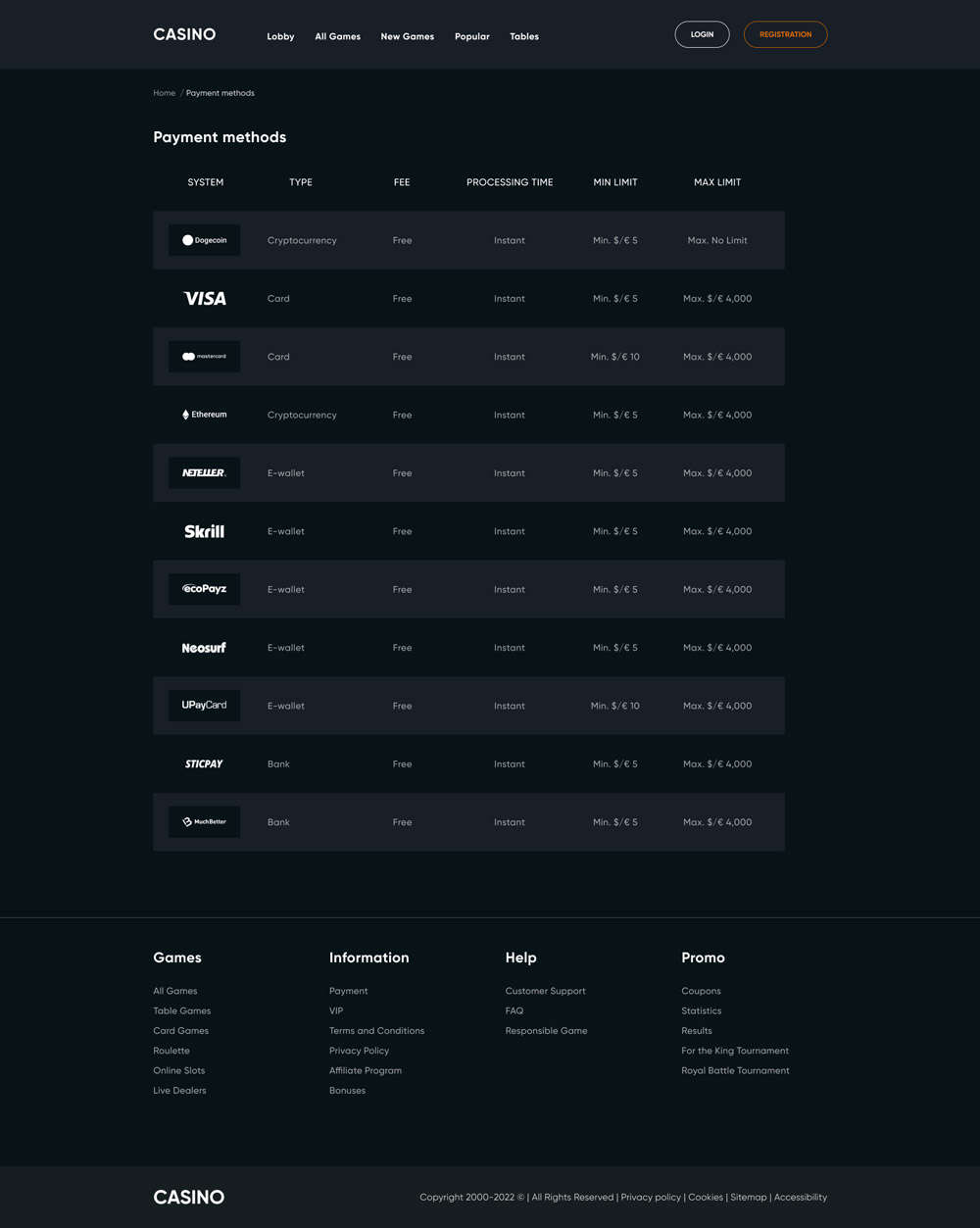The width and height of the screenshot is (980, 1228).
Task: Select the VISA card logo
Action: click(x=204, y=299)
